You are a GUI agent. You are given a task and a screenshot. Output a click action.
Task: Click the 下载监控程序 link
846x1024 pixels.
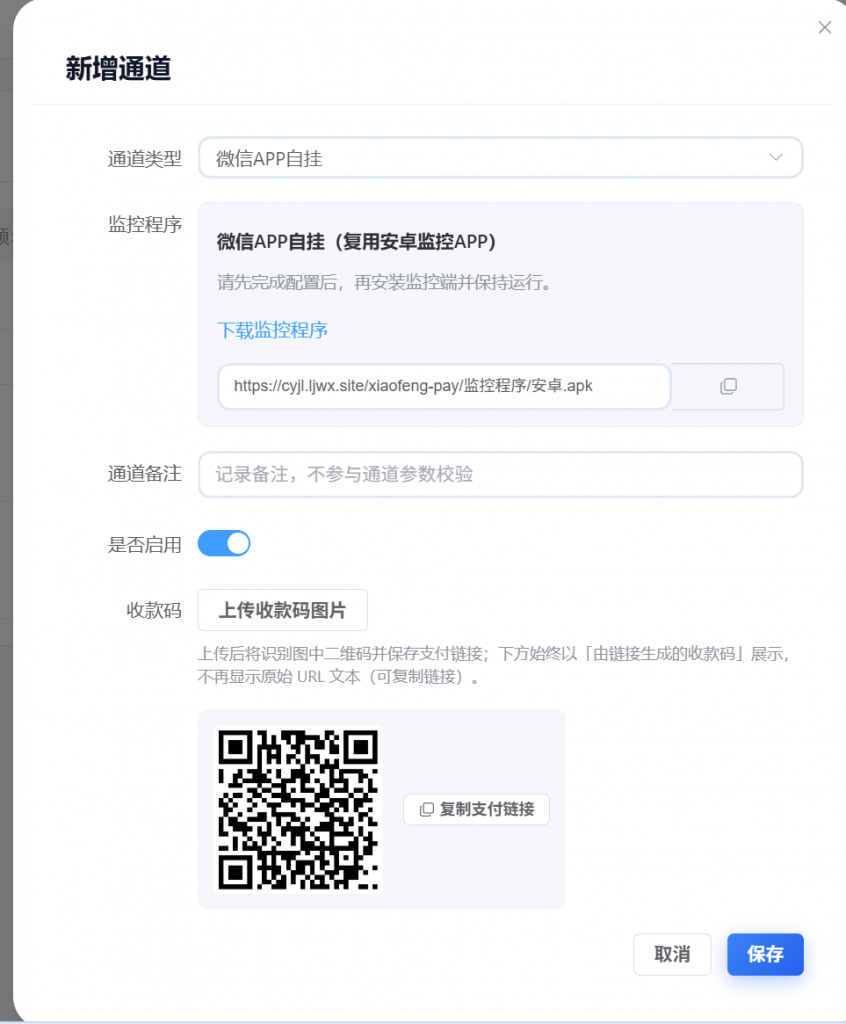coord(272,330)
